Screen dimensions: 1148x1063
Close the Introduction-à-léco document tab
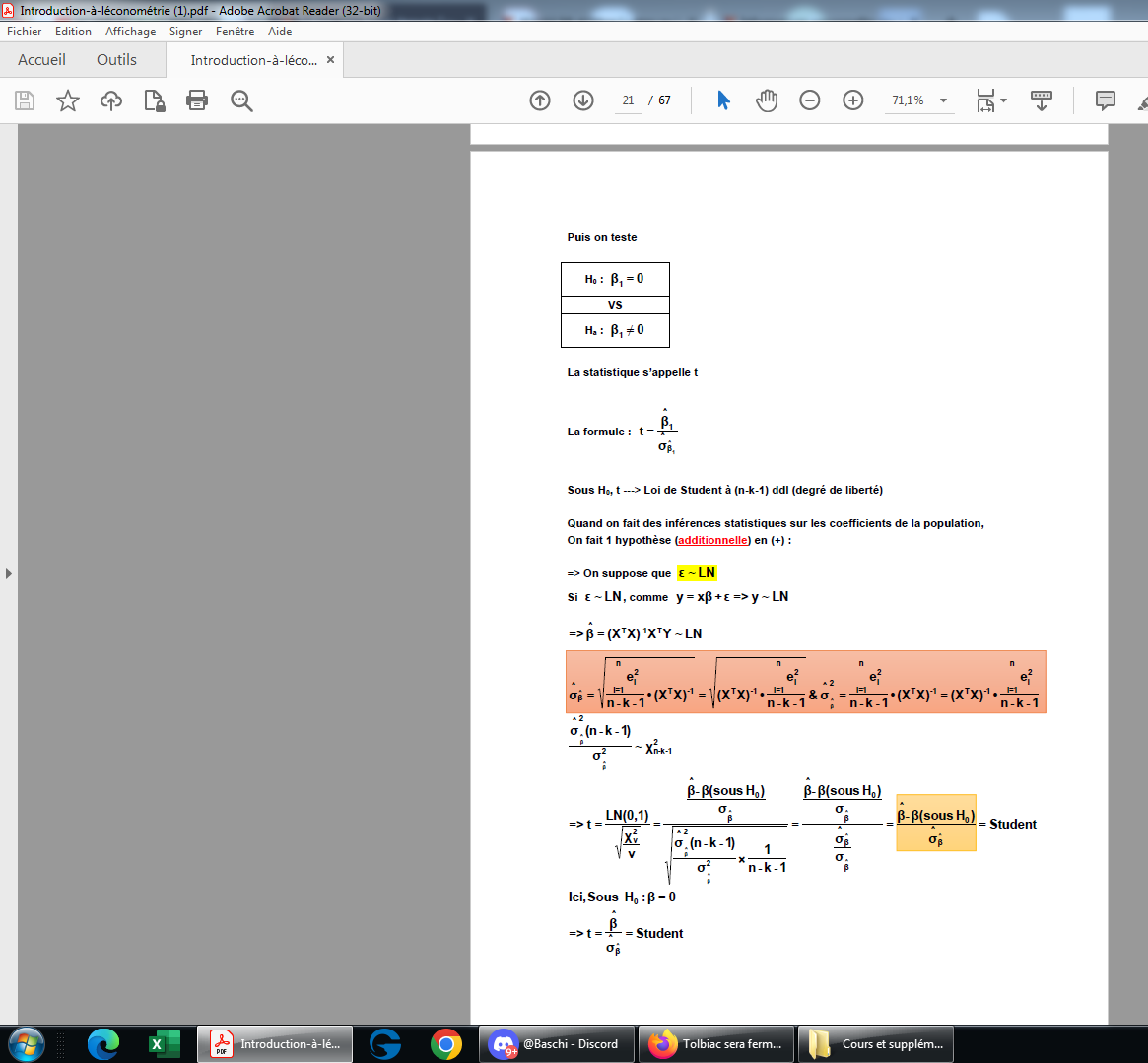(331, 60)
